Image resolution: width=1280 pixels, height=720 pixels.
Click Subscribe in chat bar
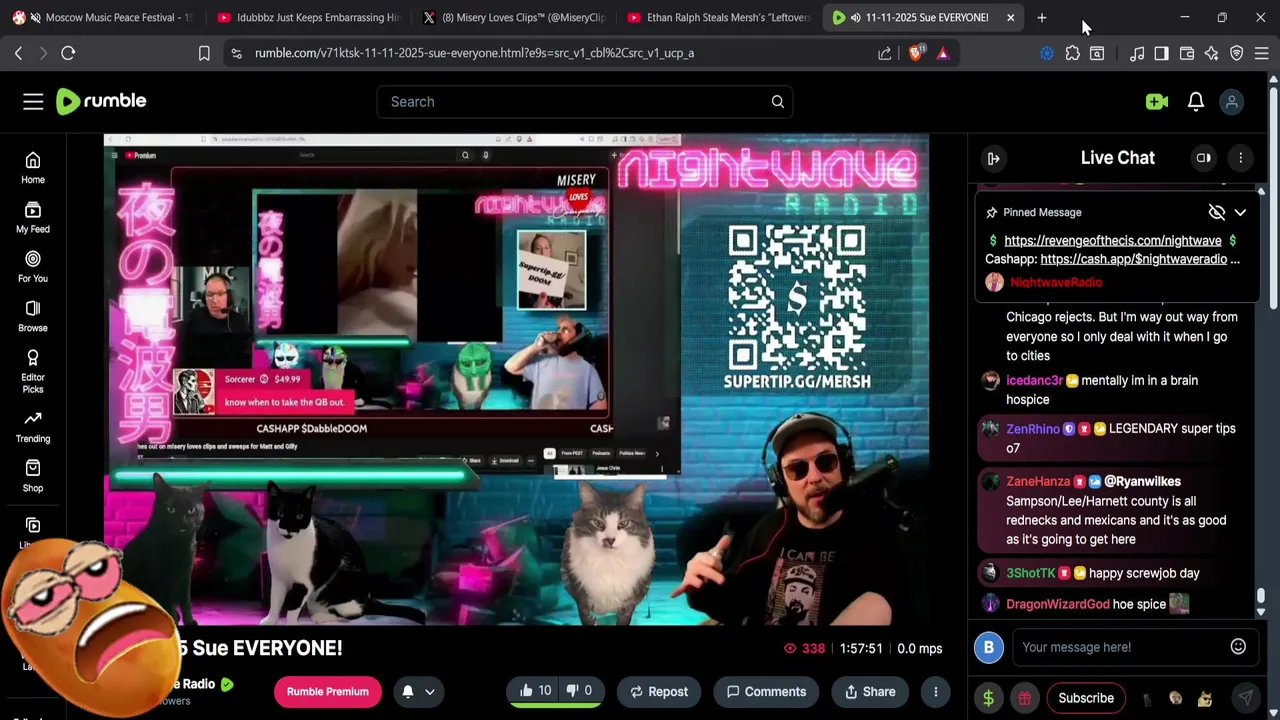(x=1086, y=698)
